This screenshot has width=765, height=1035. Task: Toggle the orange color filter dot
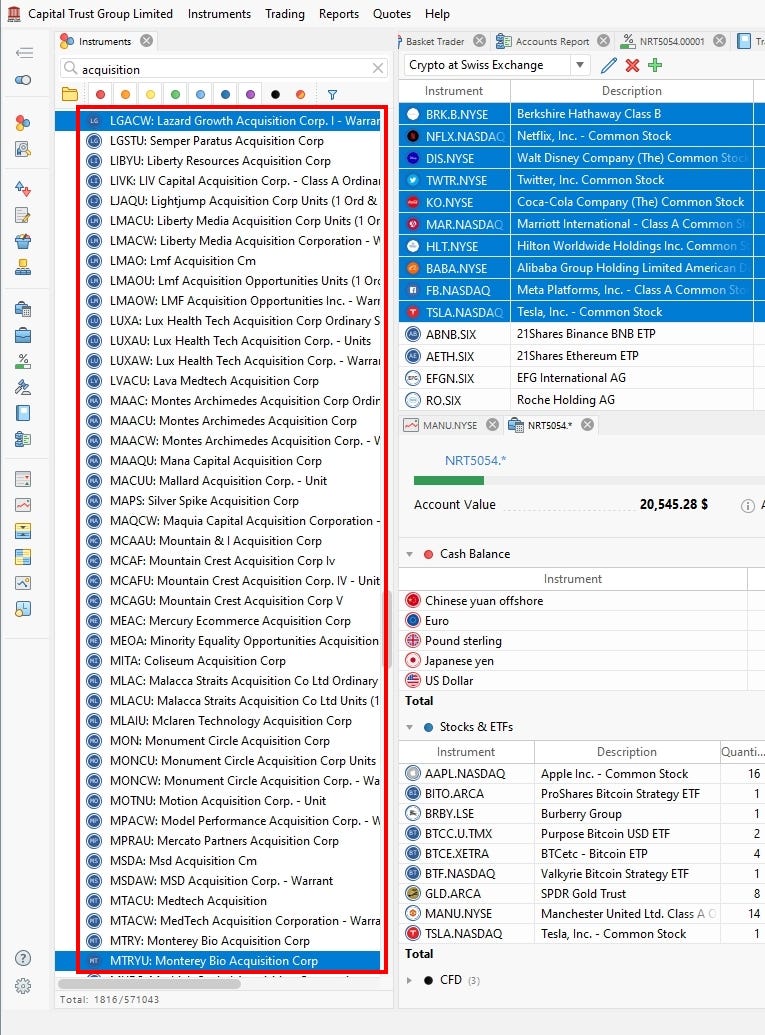coord(125,94)
